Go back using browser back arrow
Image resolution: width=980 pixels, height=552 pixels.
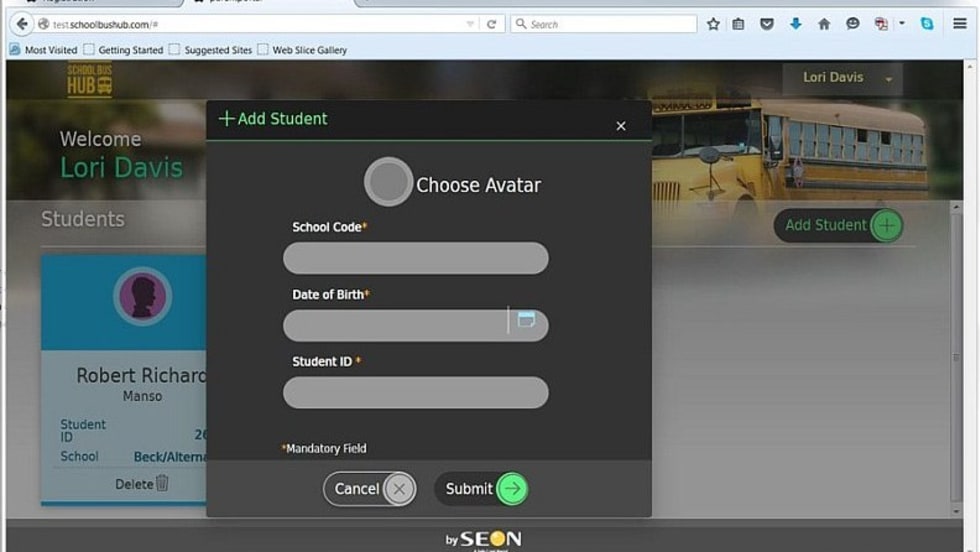point(22,24)
